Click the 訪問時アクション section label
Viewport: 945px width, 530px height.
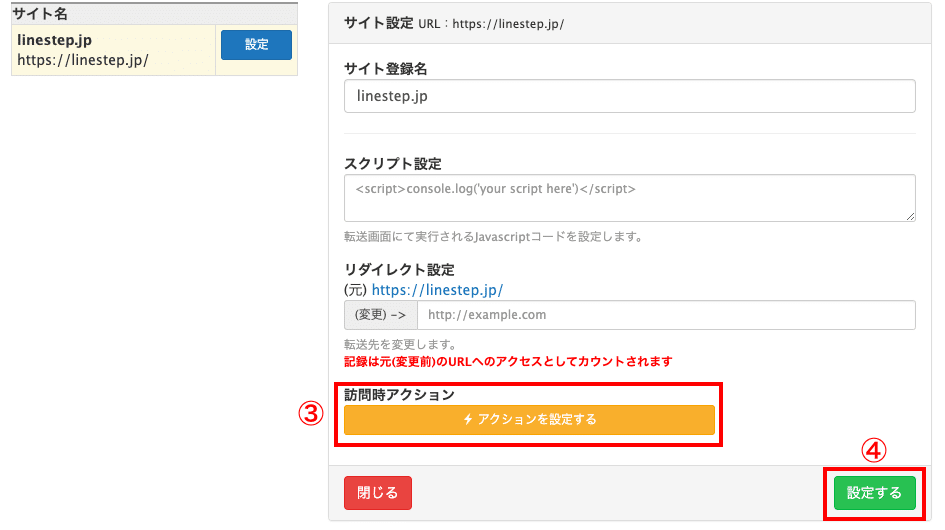coord(399,394)
